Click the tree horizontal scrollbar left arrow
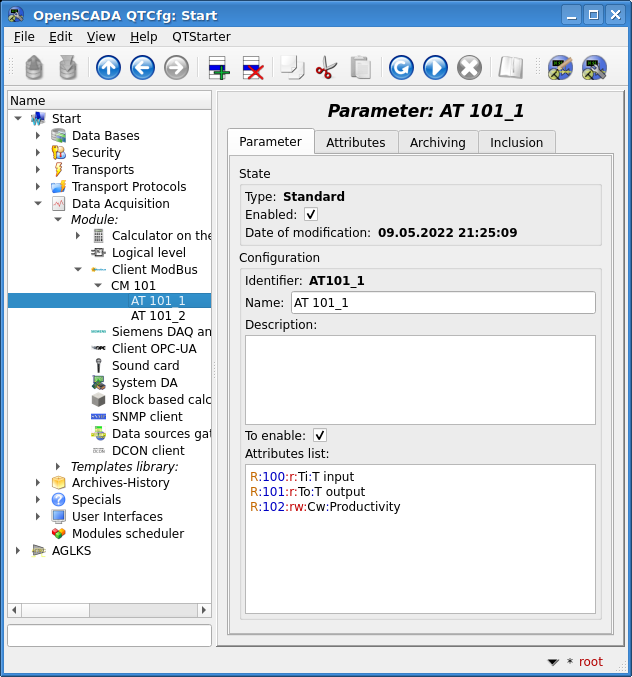This screenshot has width=632, height=677. point(14,610)
